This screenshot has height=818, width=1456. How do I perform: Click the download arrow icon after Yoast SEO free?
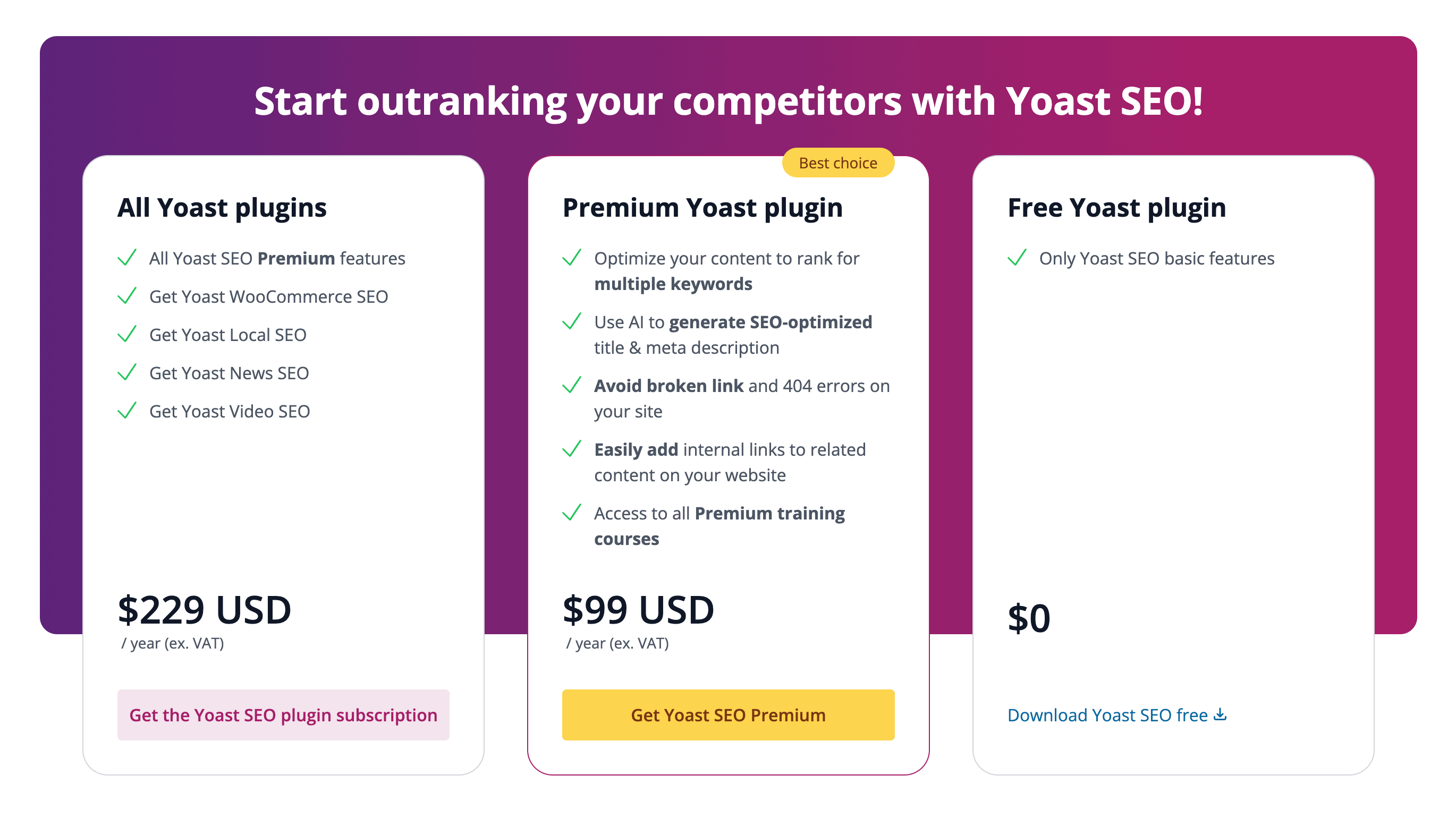click(x=1220, y=714)
